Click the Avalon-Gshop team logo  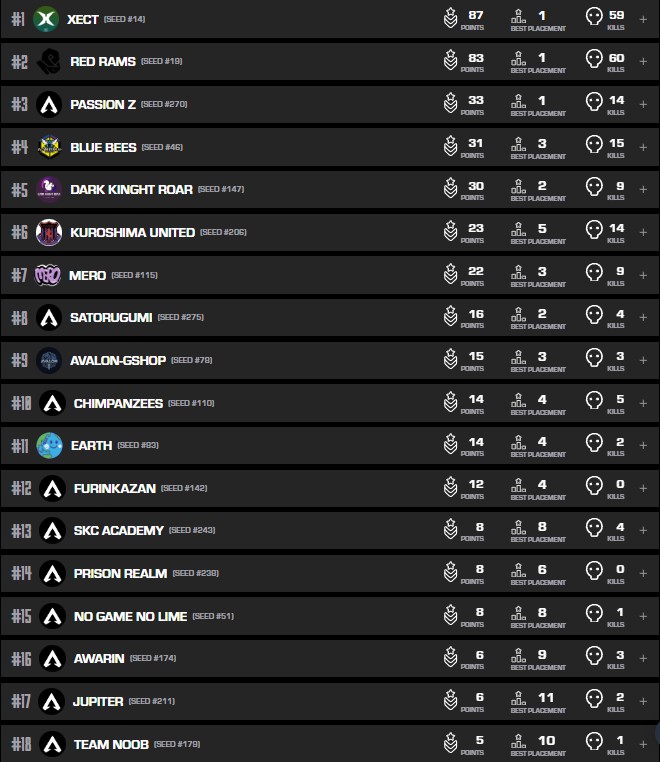tap(50, 360)
